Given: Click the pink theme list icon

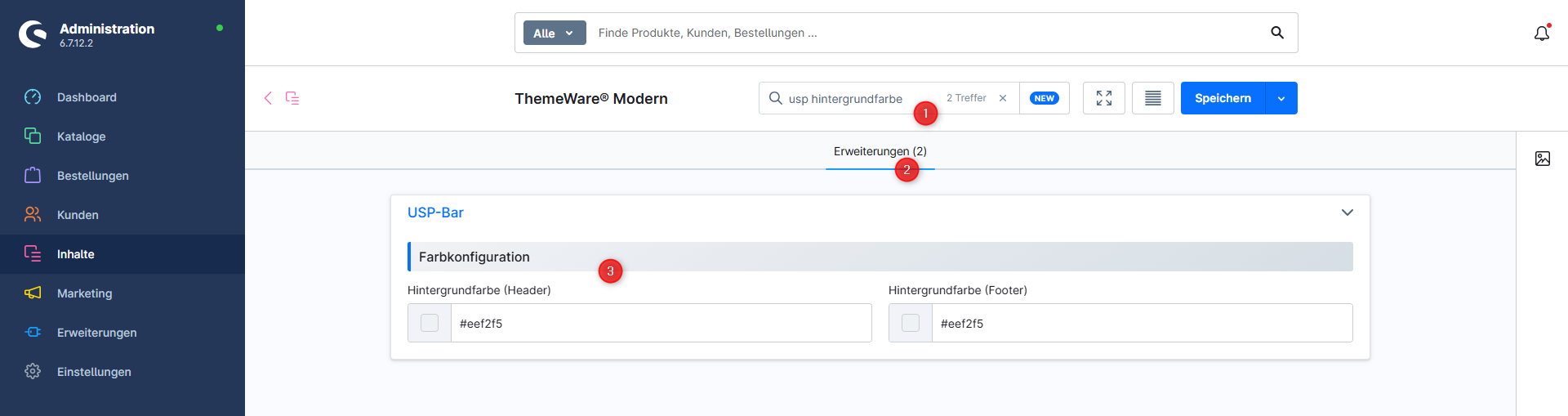Looking at the screenshot, I should click(x=292, y=98).
